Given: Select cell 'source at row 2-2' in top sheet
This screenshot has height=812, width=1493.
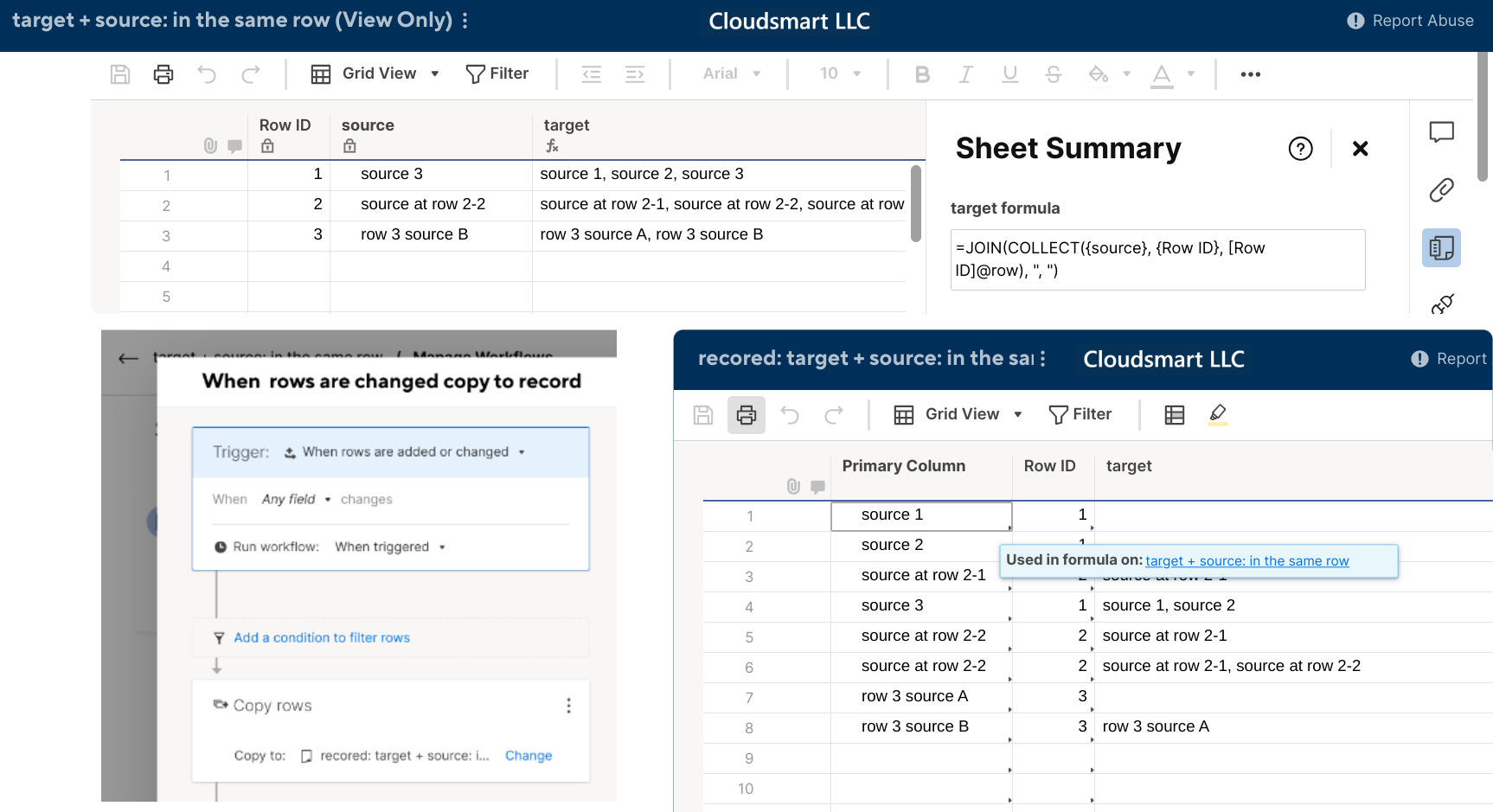Looking at the screenshot, I should click(x=431, y=205).
